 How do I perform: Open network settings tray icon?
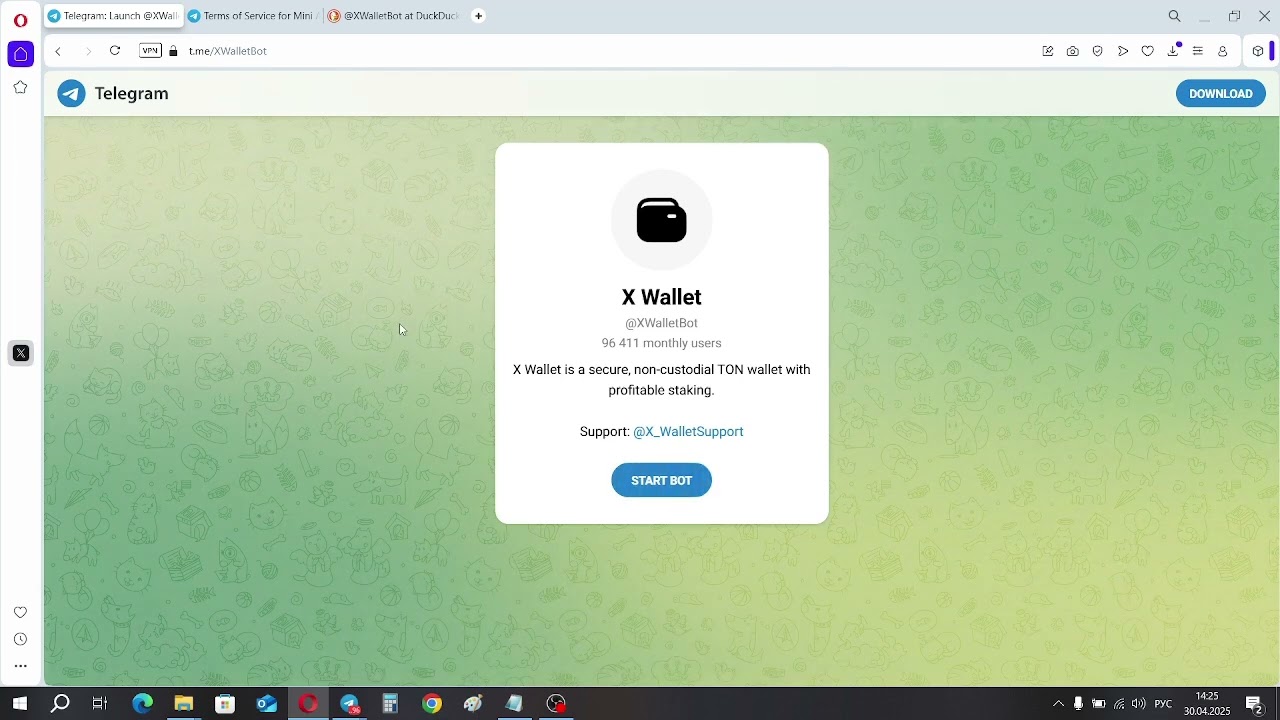click(1119, 704)
